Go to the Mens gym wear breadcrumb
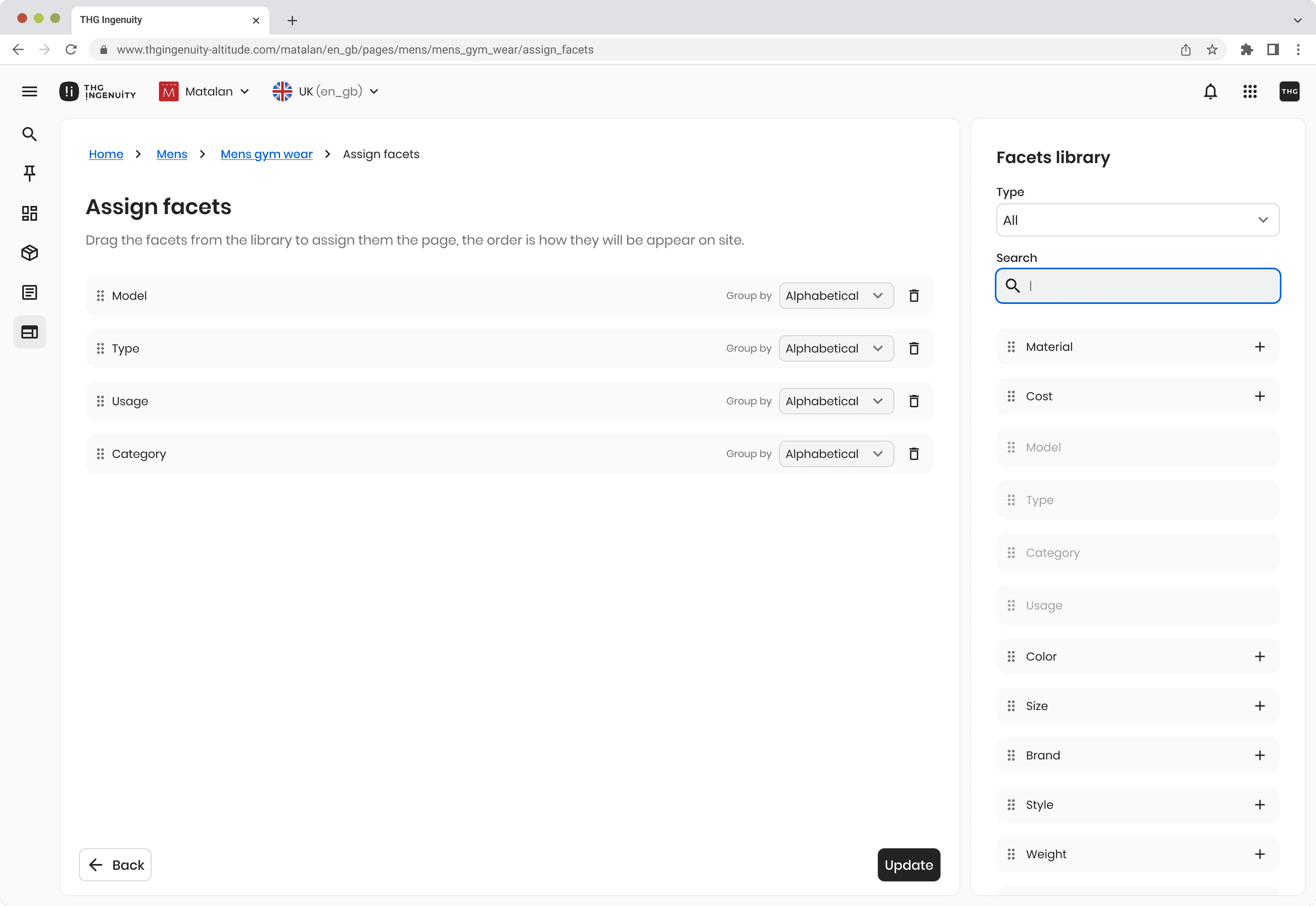Image resolution: width=1316 pixels, height=906 pixels. [267, 154]
